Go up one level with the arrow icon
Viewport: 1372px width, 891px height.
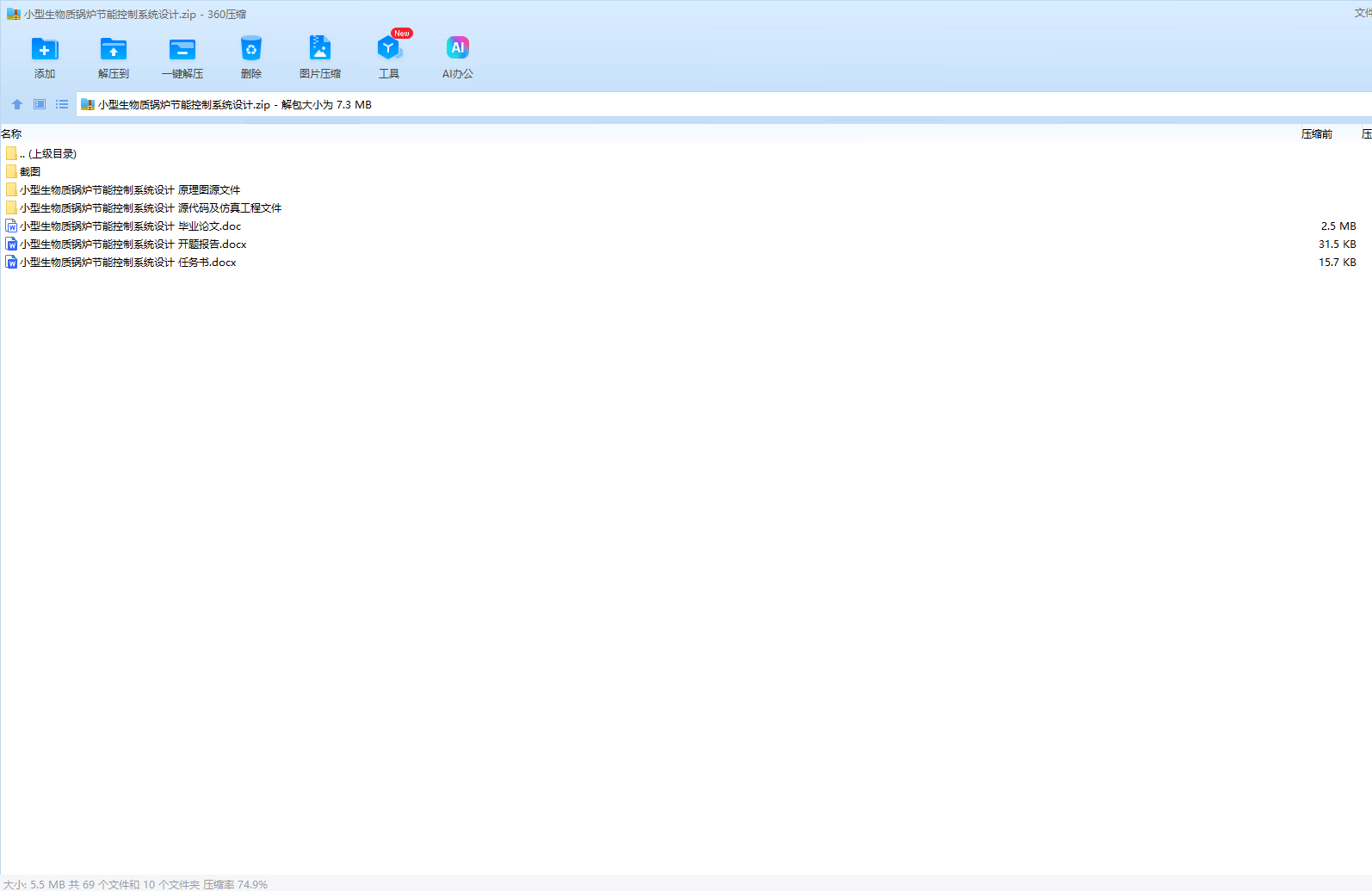(x=17, y=104)
